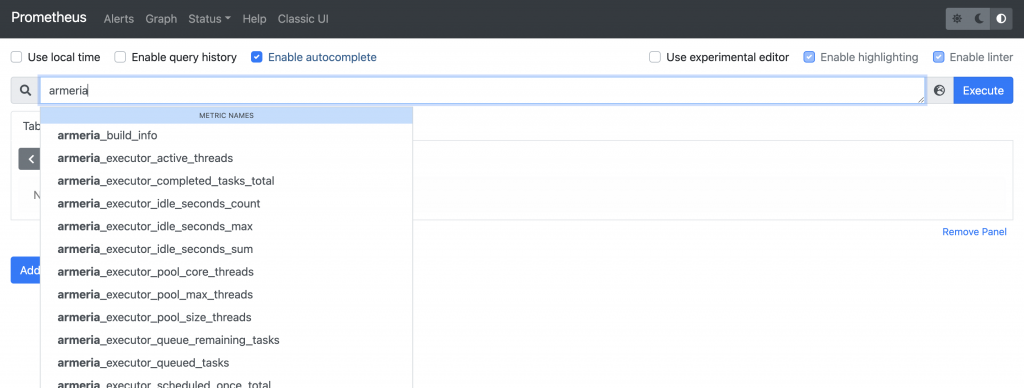This screenshot has height=388, width=1024.
Task: Go to Classic UI
Action: [303, 19]
